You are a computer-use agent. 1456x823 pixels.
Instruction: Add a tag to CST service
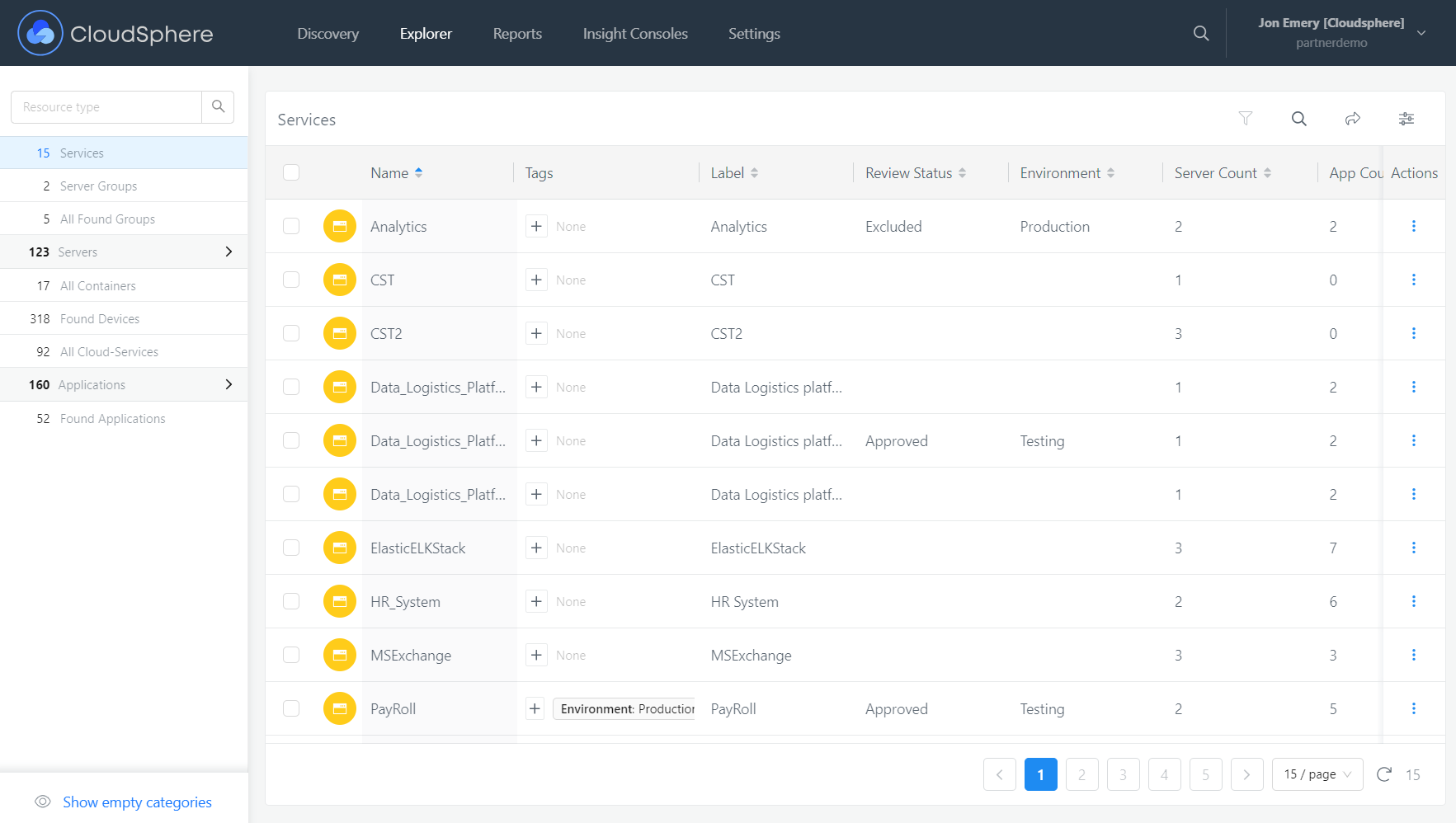click(536, 280)
